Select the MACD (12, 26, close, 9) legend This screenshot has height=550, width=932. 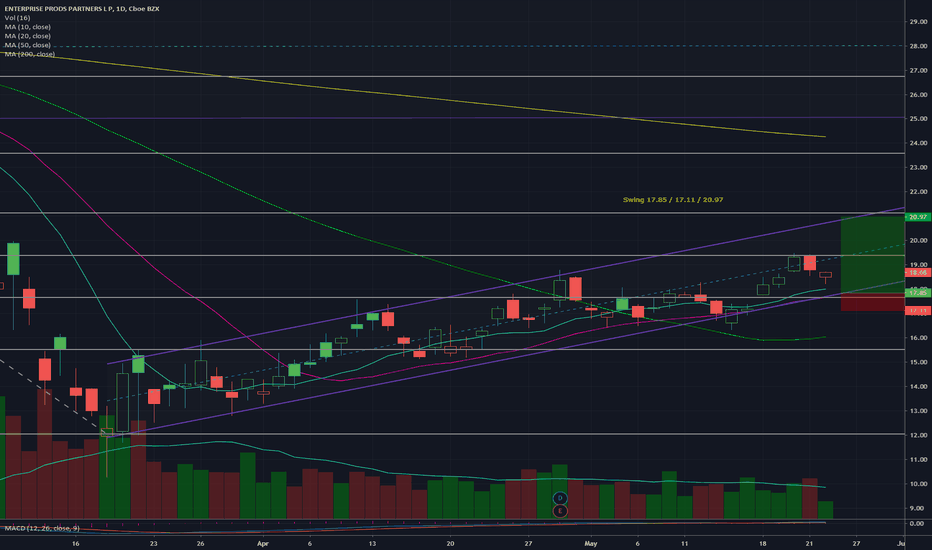pos(42,528)
